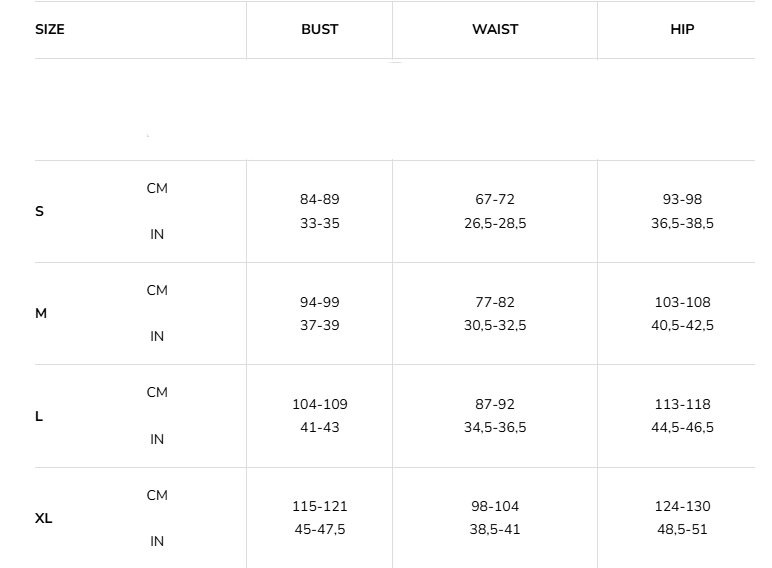Click the waist value 30,5-32,5
The height and width of the screenshot is (568, 772).
[495, 326]
